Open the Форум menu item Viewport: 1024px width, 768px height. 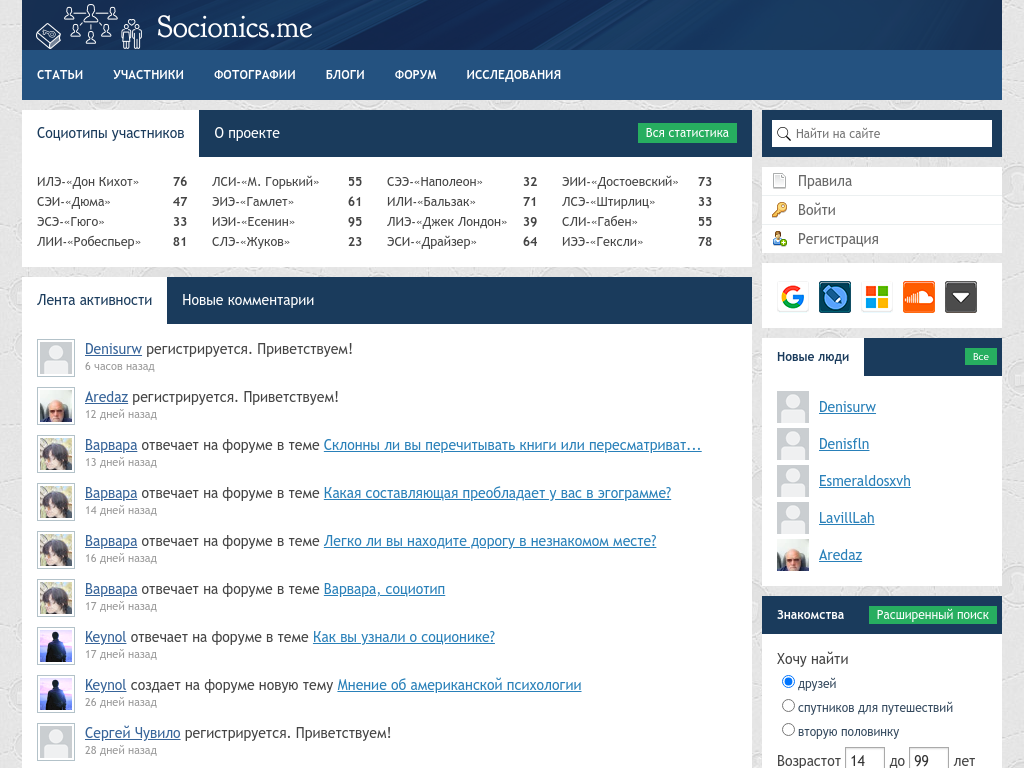415,74
